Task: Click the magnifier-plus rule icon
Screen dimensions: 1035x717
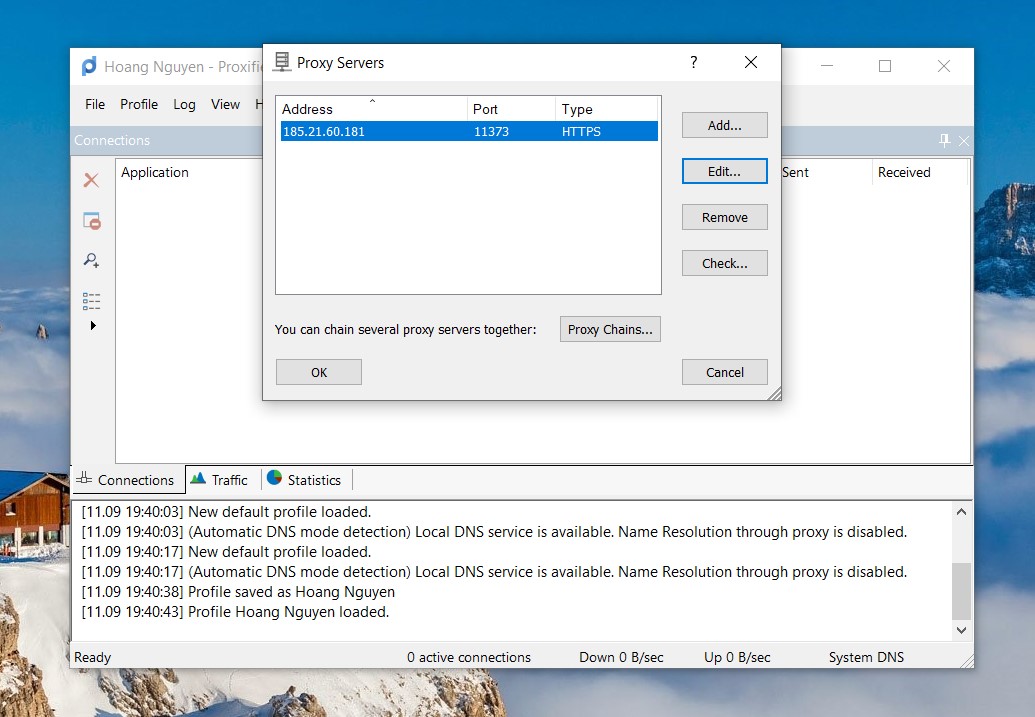Action: pos(91,260)
